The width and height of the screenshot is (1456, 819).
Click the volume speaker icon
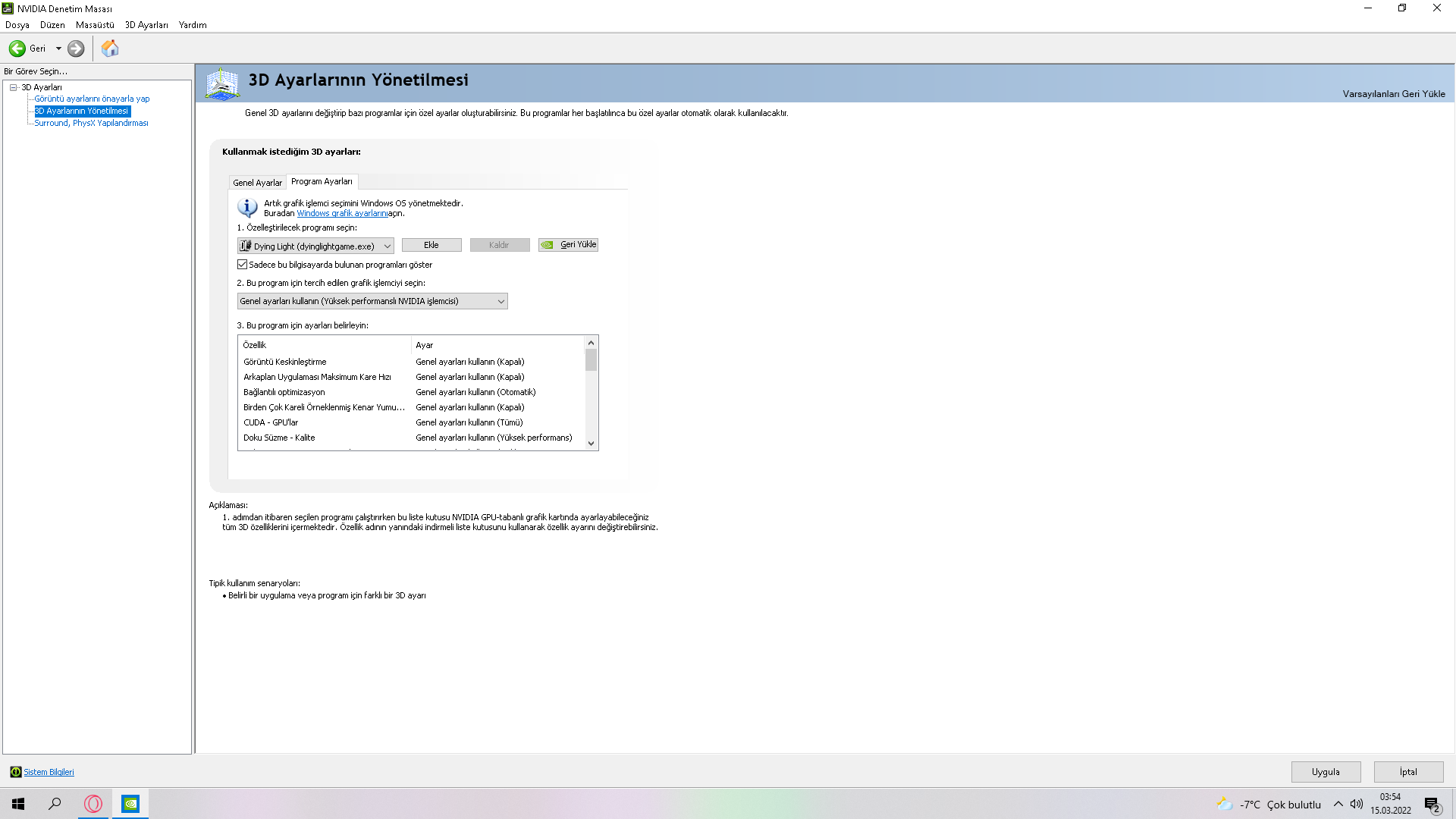[1357, 804]
